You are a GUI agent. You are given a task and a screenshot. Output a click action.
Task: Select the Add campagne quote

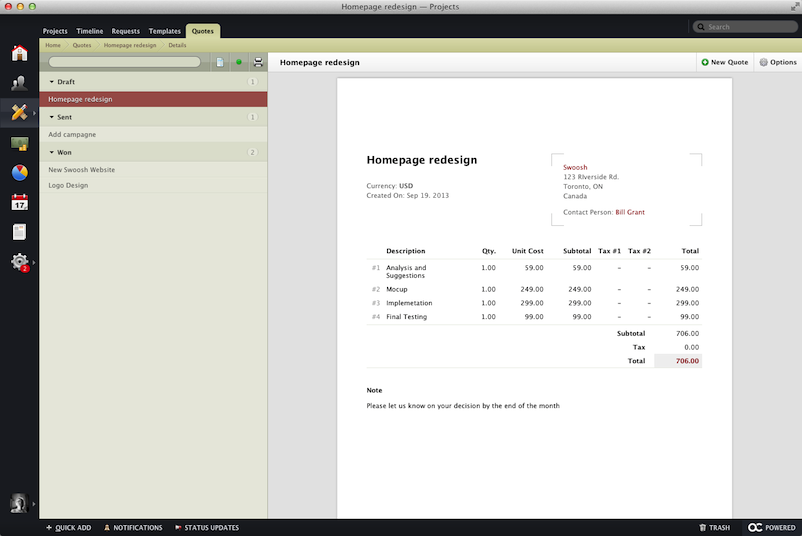[153, 134]
